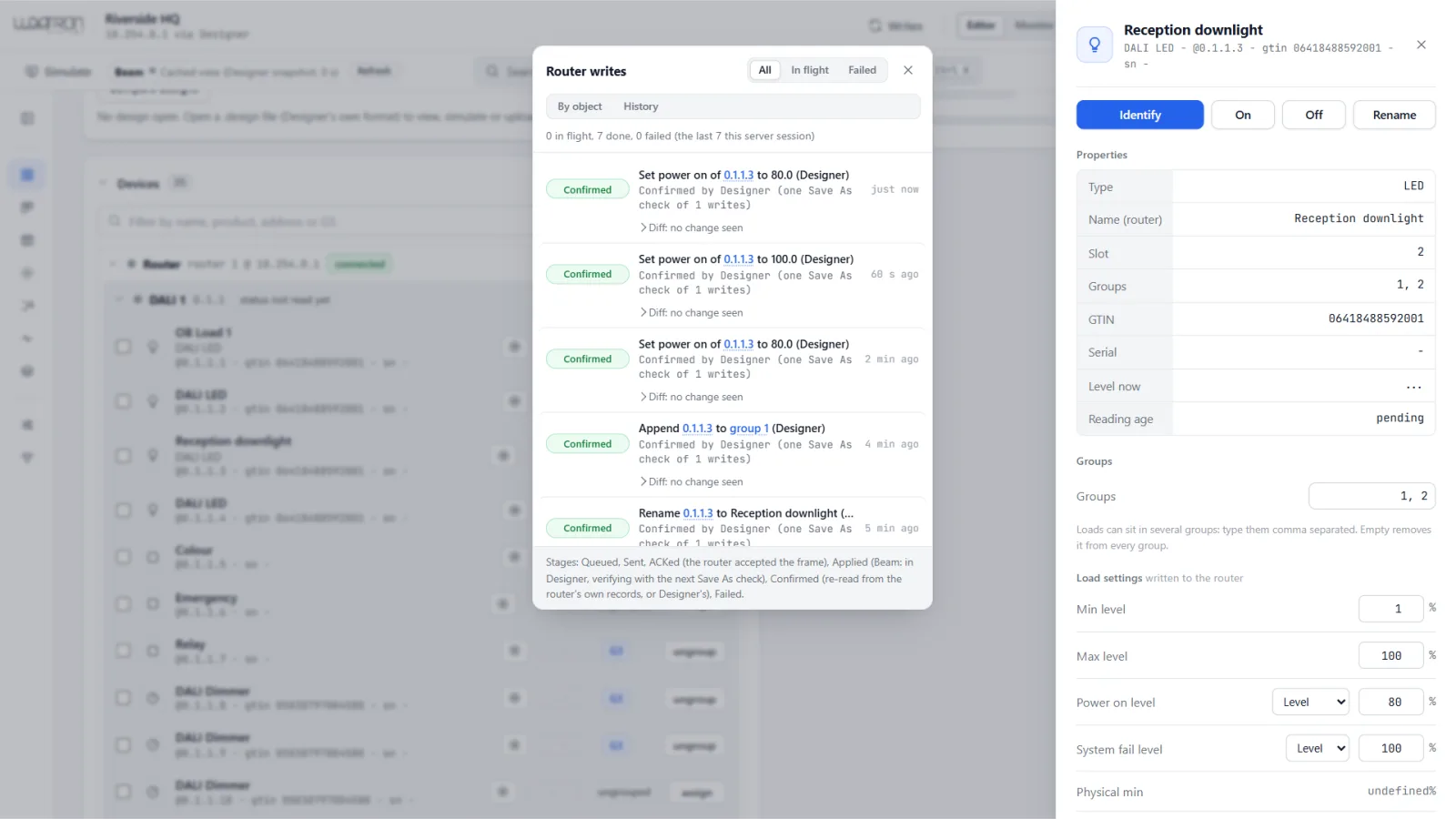The image size is (1456, 819).
Task: Click the identify icon on Relay row
Action: (514, 651)
